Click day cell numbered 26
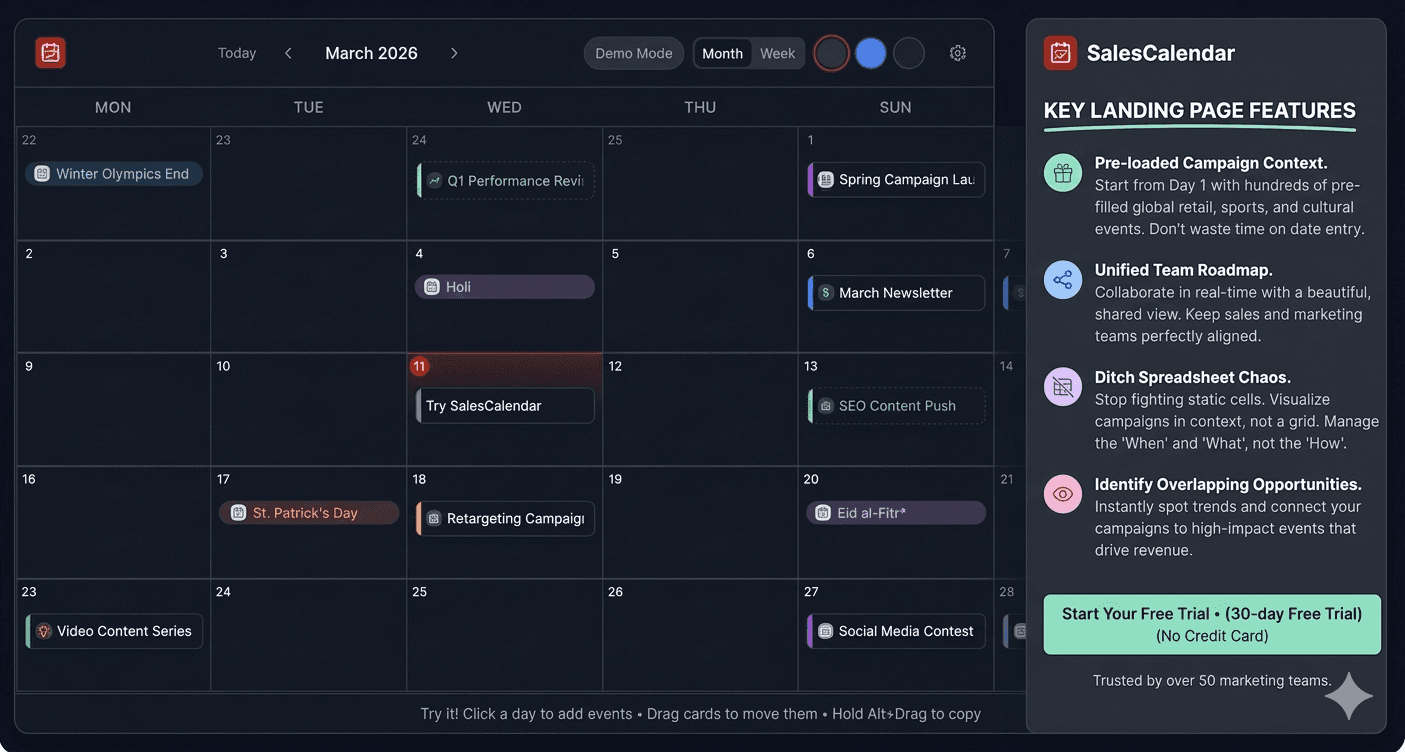The image size is (1405, 752). click(700, 634)
